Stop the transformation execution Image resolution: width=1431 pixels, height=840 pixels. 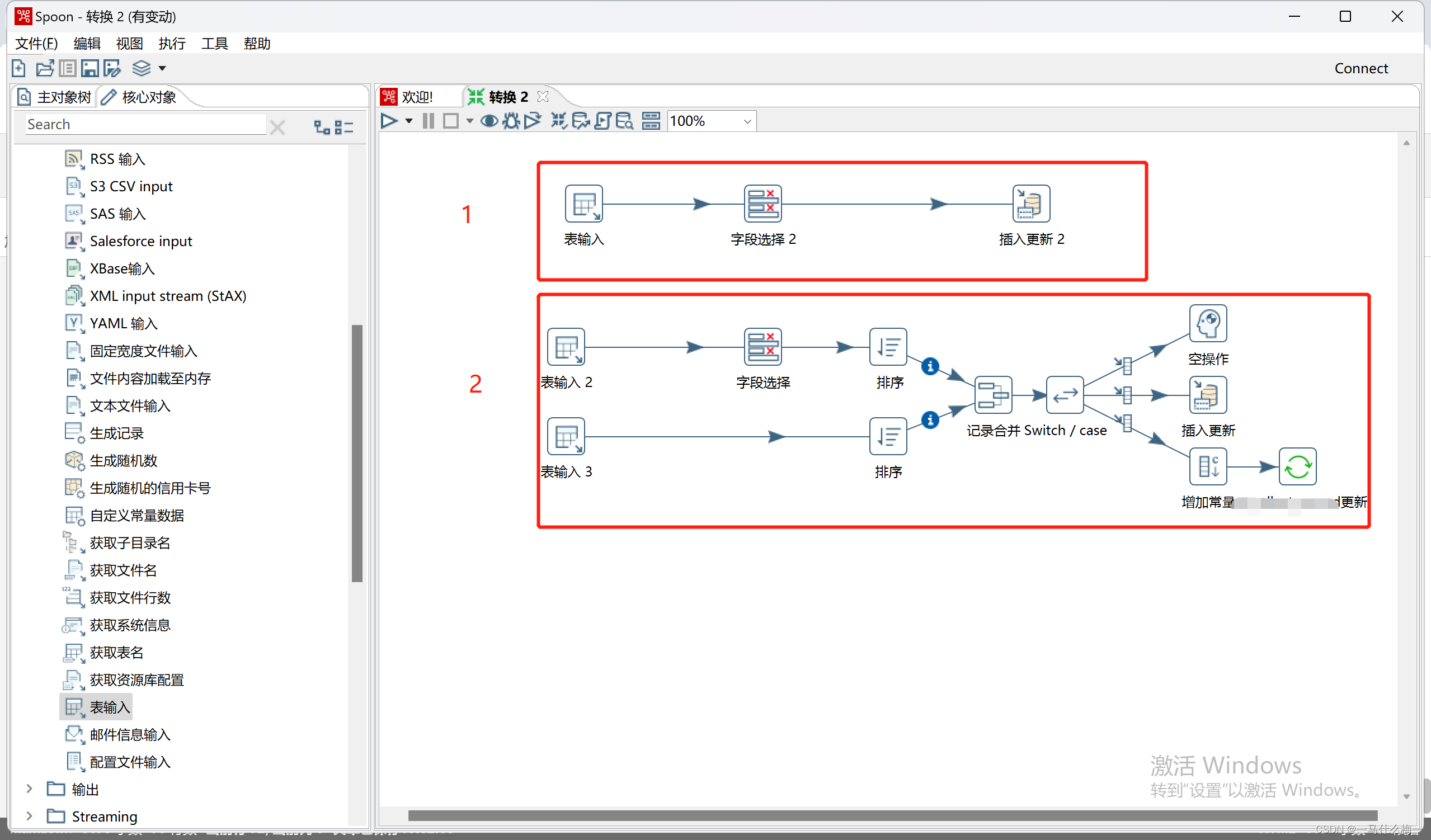pyautogui.click(x=451, y=121)
